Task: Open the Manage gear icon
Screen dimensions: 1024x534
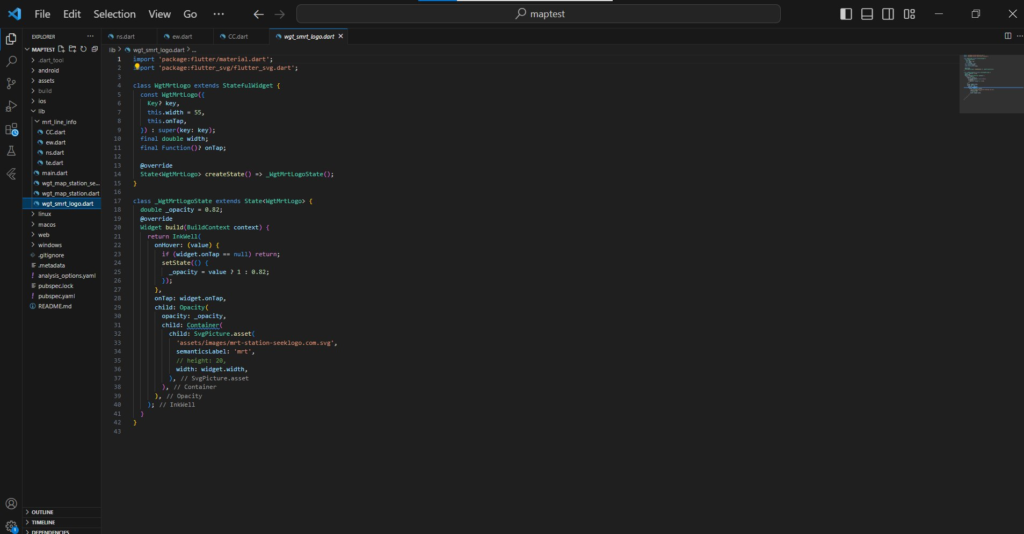Action: [x=11, y=526]
